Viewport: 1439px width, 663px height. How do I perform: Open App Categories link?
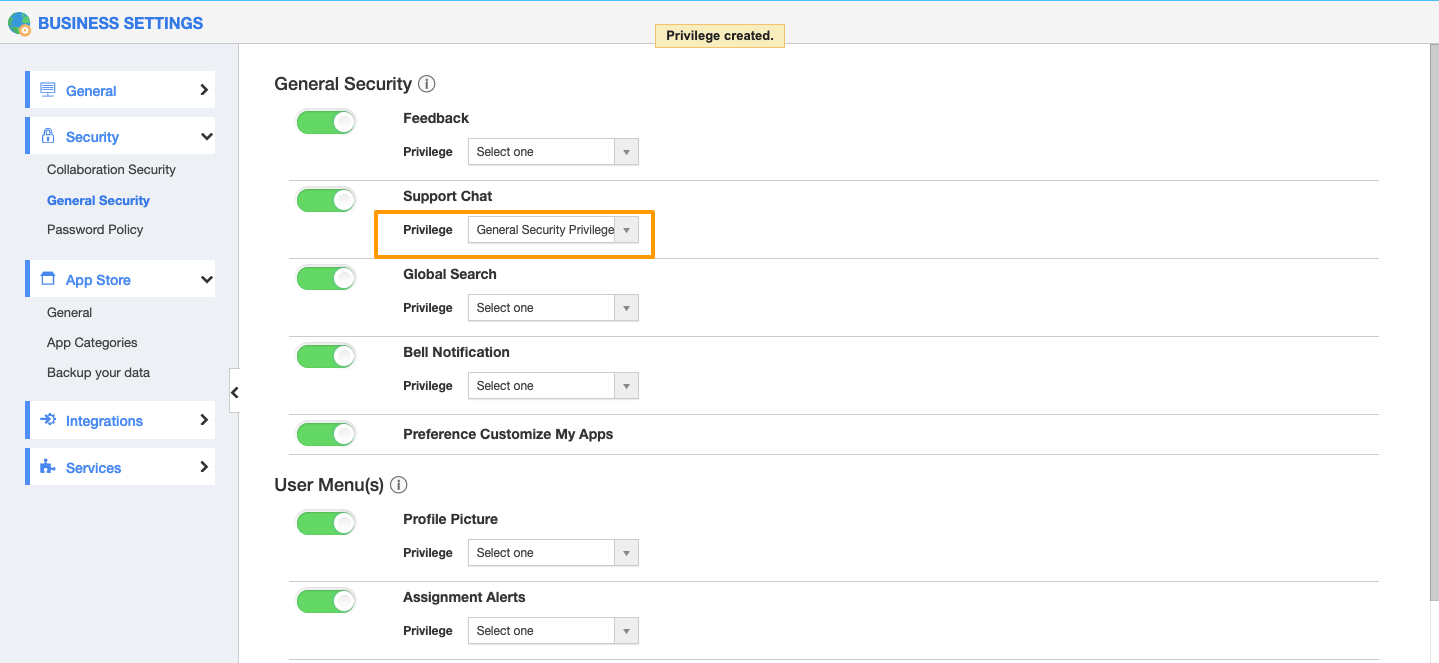92,343
